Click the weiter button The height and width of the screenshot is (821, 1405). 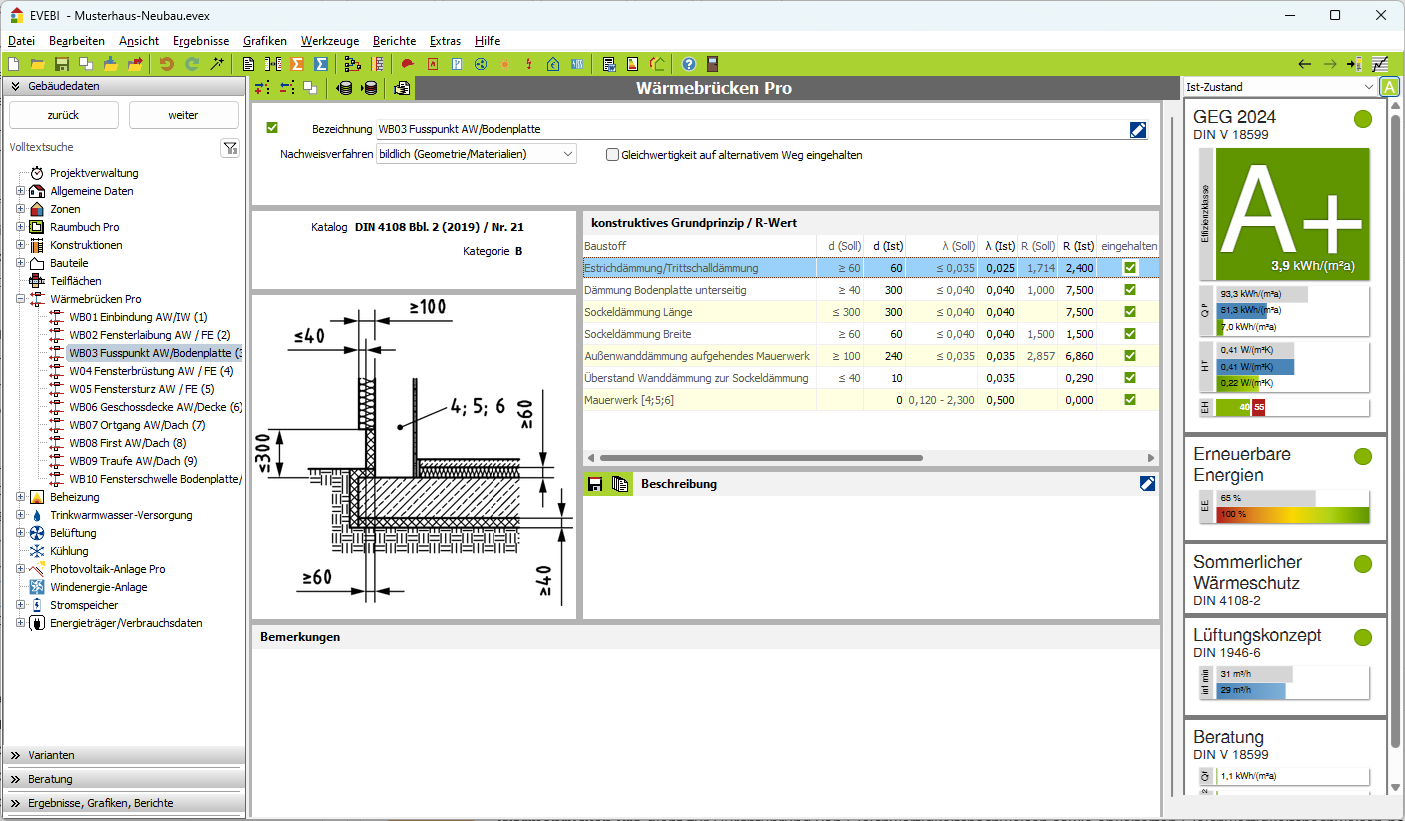(183, 115)
